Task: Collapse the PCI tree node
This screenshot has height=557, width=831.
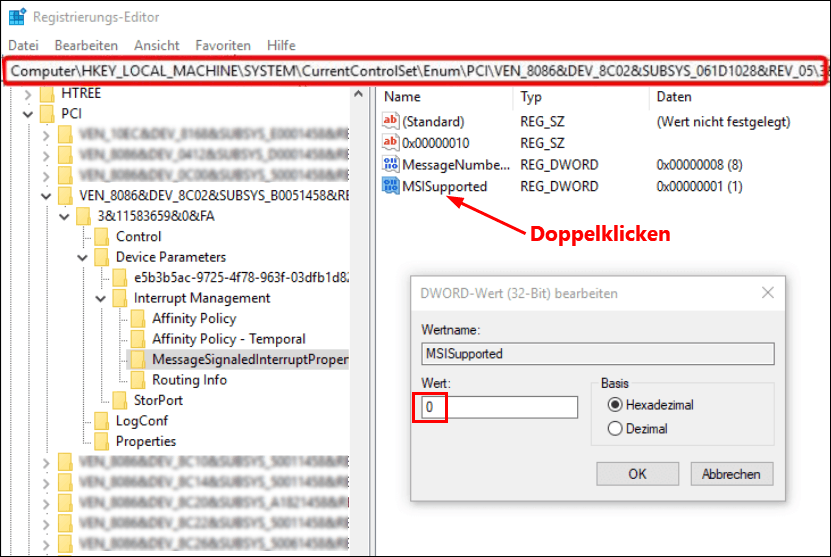Action: click(28, 114)
